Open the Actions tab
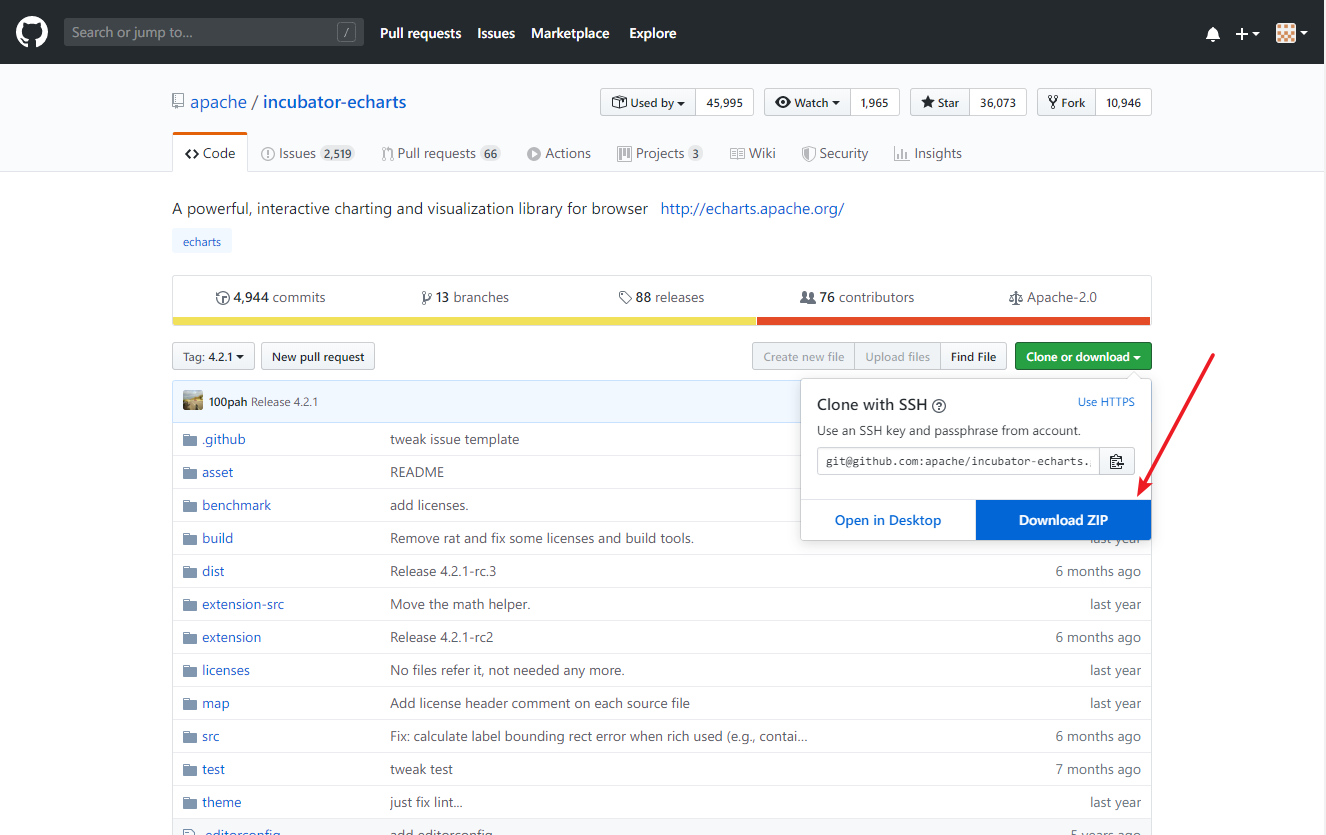The width and height of the screenshot is (1326, 835). 559,153
